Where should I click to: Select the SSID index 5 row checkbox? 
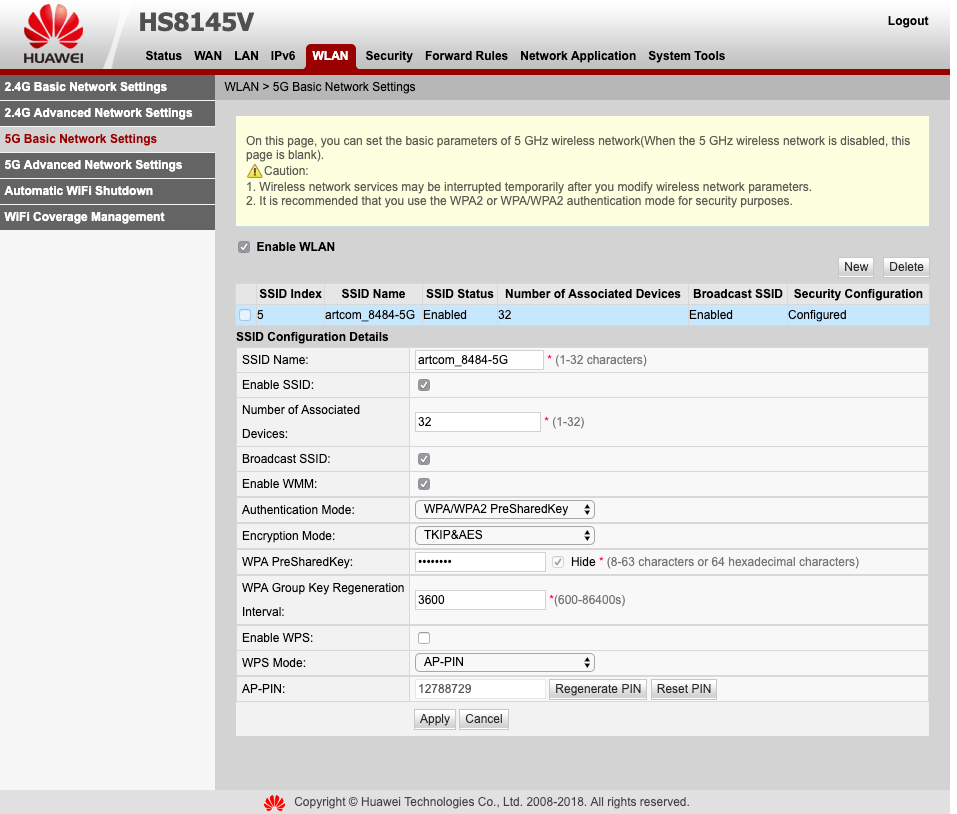pyautogui.click(x=245, y=315)
